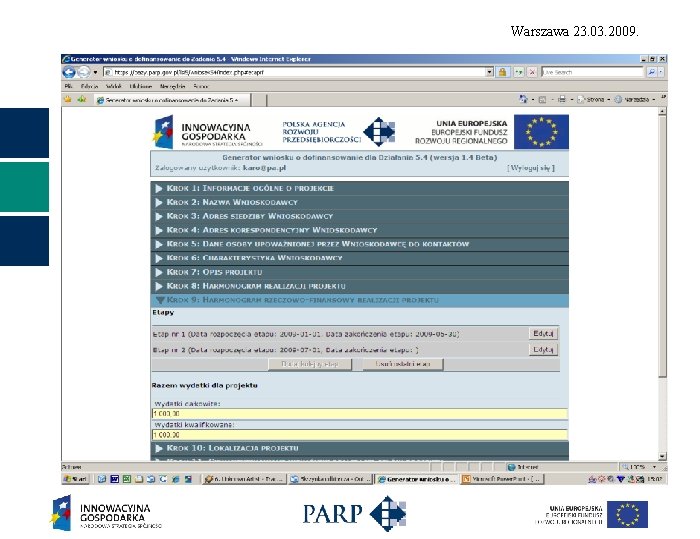Switch to Skrzynka odbiorcza taskbar window

pyautogui.click(x=330, y=479)
